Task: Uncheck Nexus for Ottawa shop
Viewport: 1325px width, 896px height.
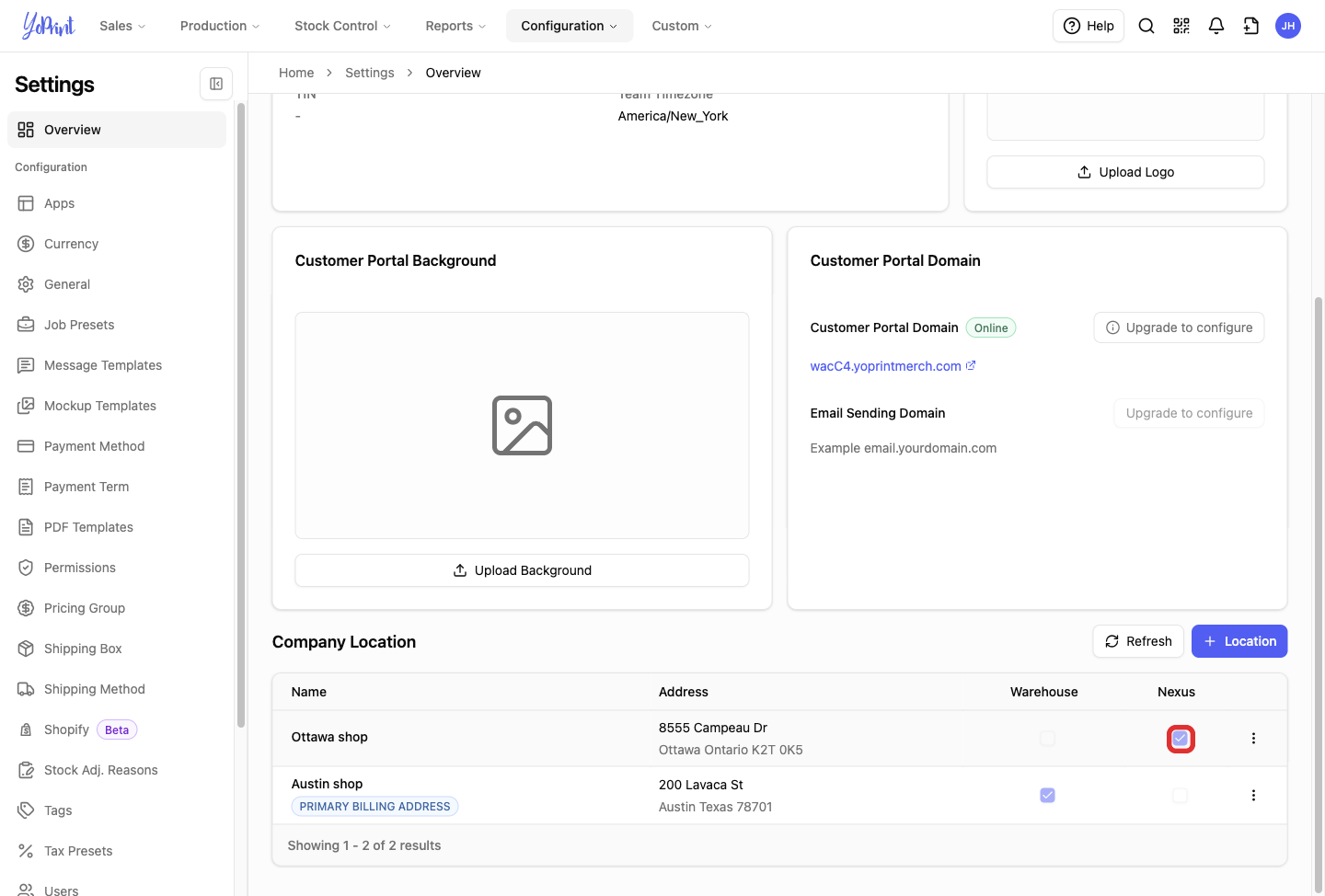Action: coord(1181,739)
